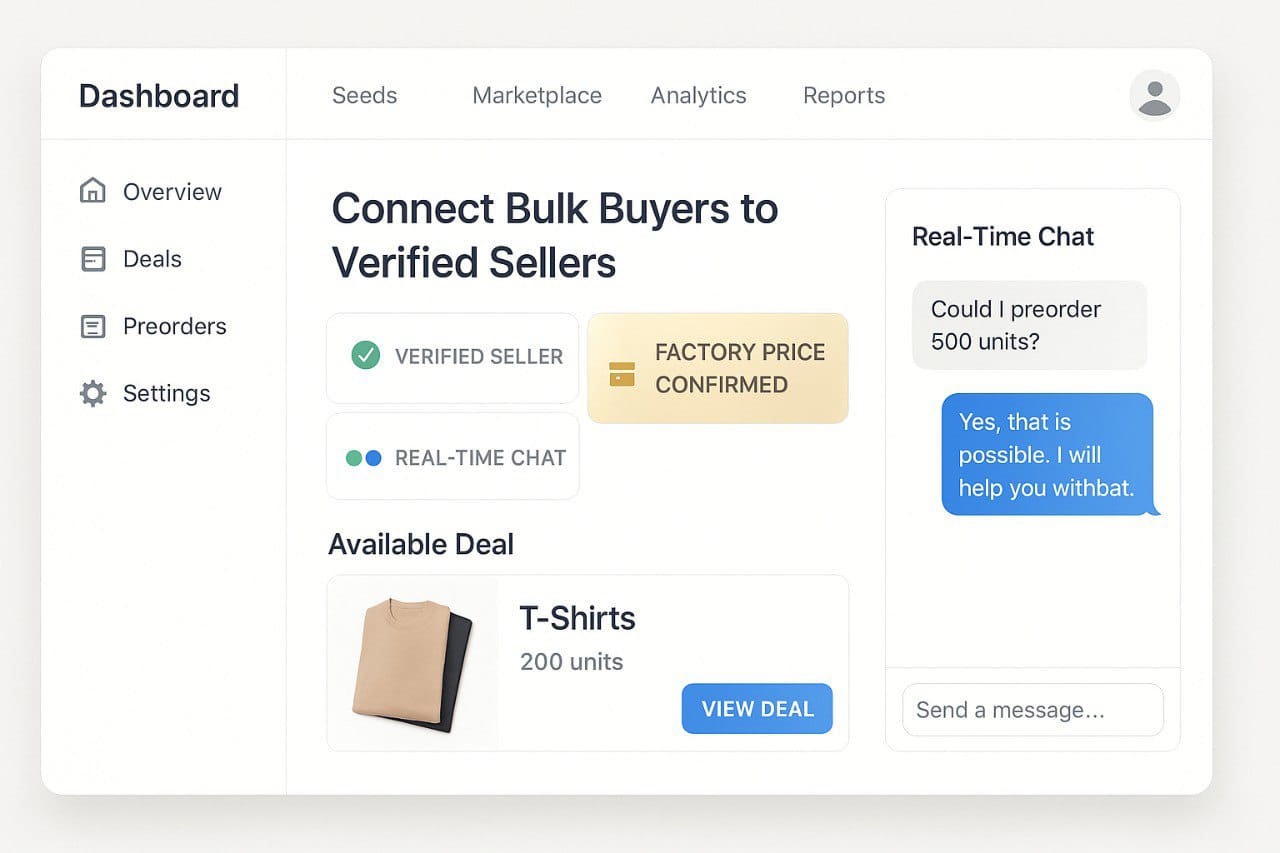Viewport: 1280px width, 853px height.
Task: Click the VIEW DEAL button
Action: (757, 708)
